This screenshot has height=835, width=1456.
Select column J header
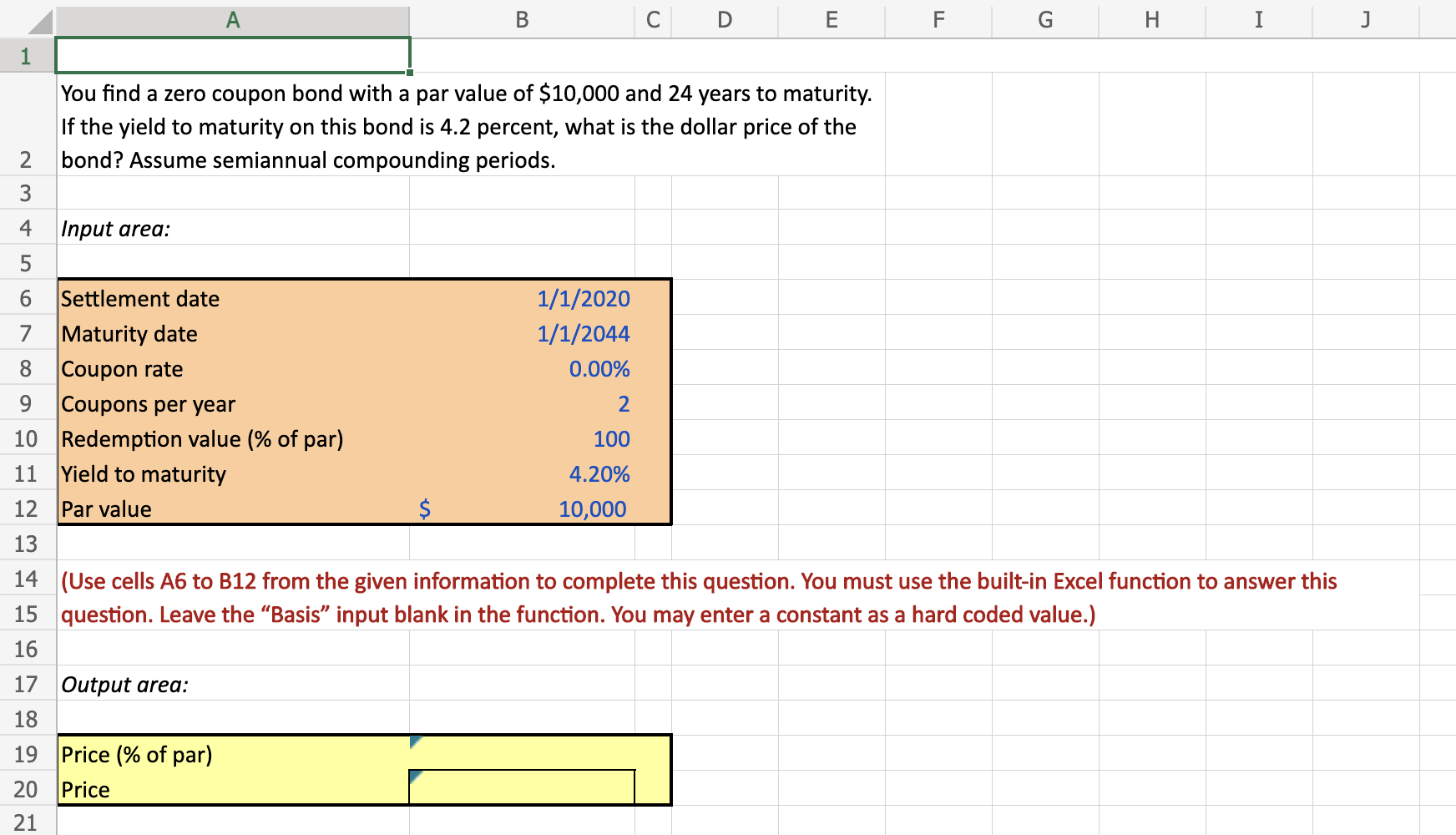(1366, 19)
